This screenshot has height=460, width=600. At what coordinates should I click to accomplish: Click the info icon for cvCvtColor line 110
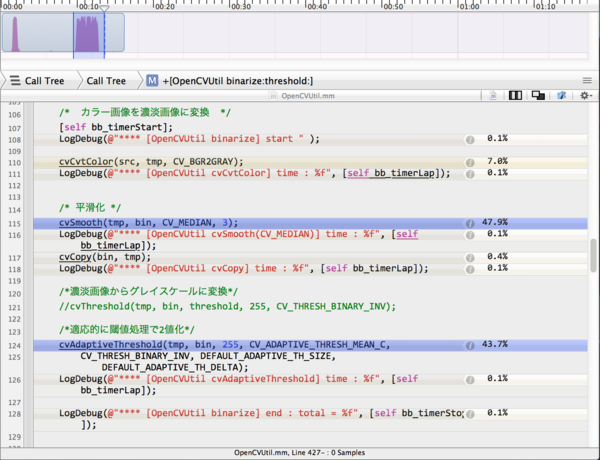(x=470, y=162)
